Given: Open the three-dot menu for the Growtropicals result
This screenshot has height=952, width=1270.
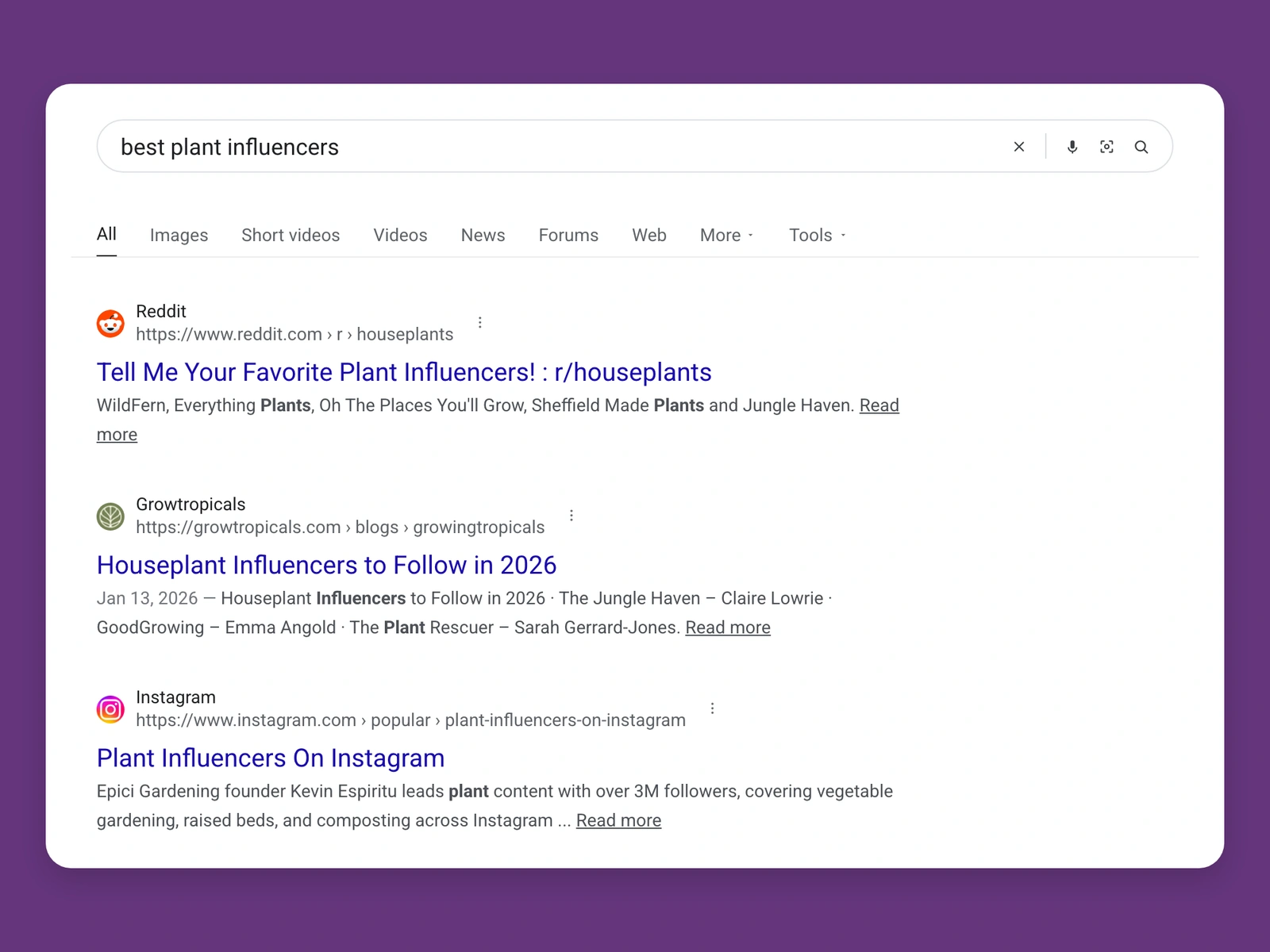Looking at the screenshot, I should point(571,516).
